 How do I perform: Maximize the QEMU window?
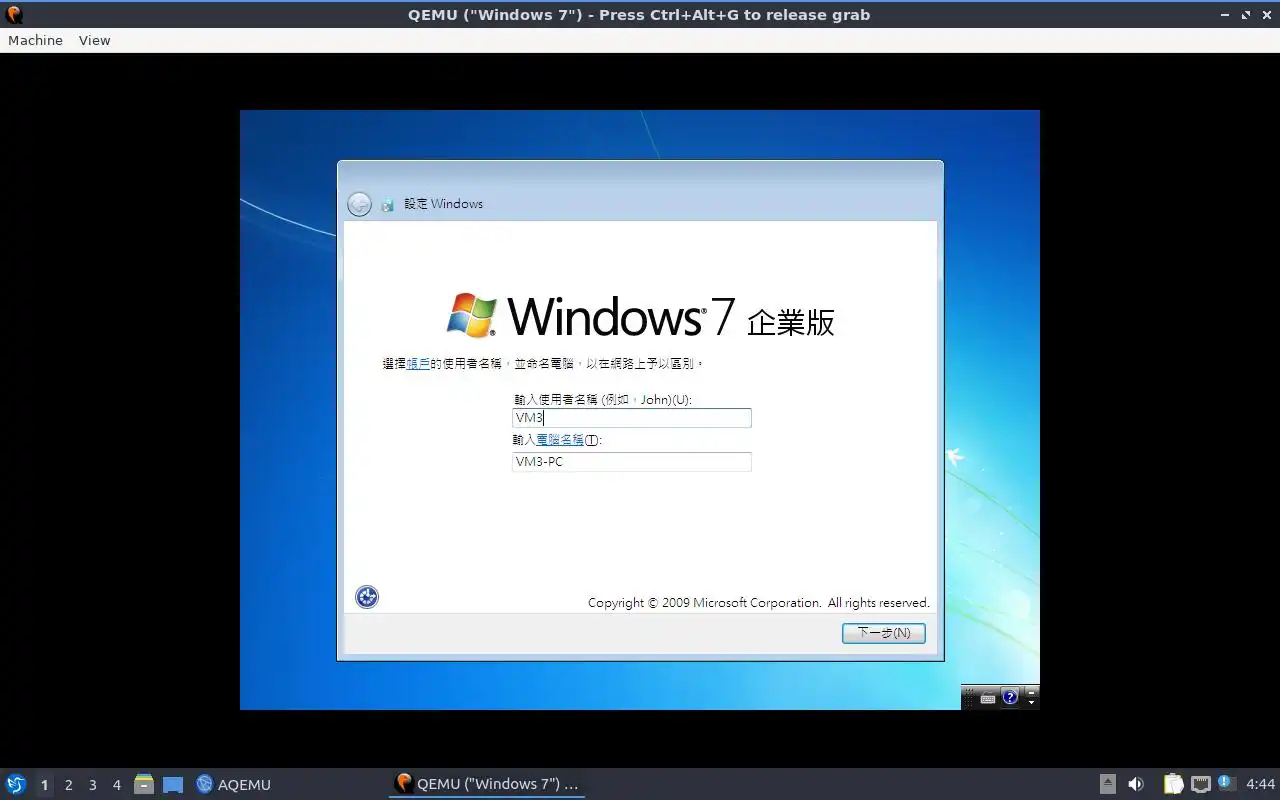tap(1246, 15)
